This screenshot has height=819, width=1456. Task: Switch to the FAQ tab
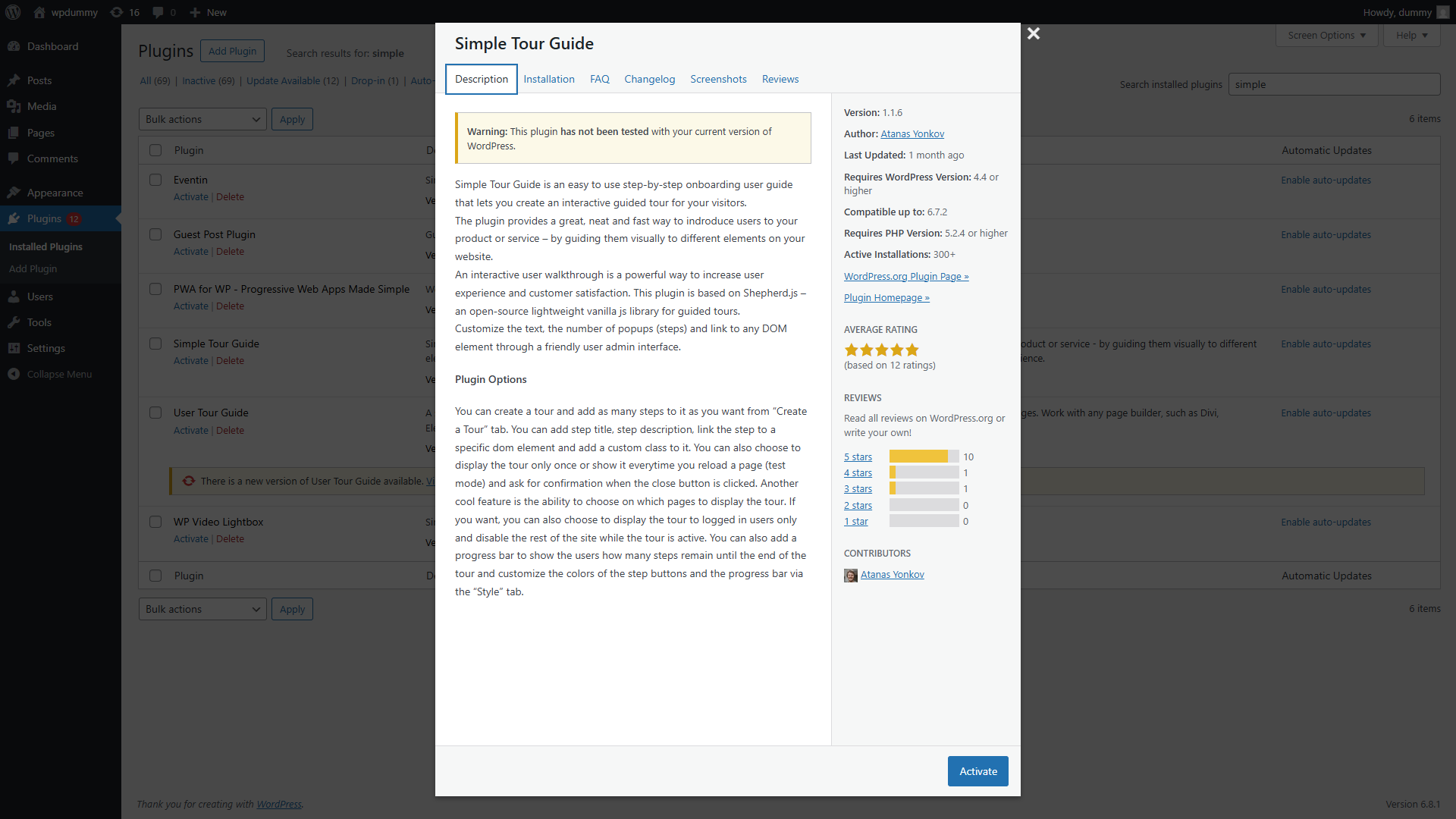600,79
